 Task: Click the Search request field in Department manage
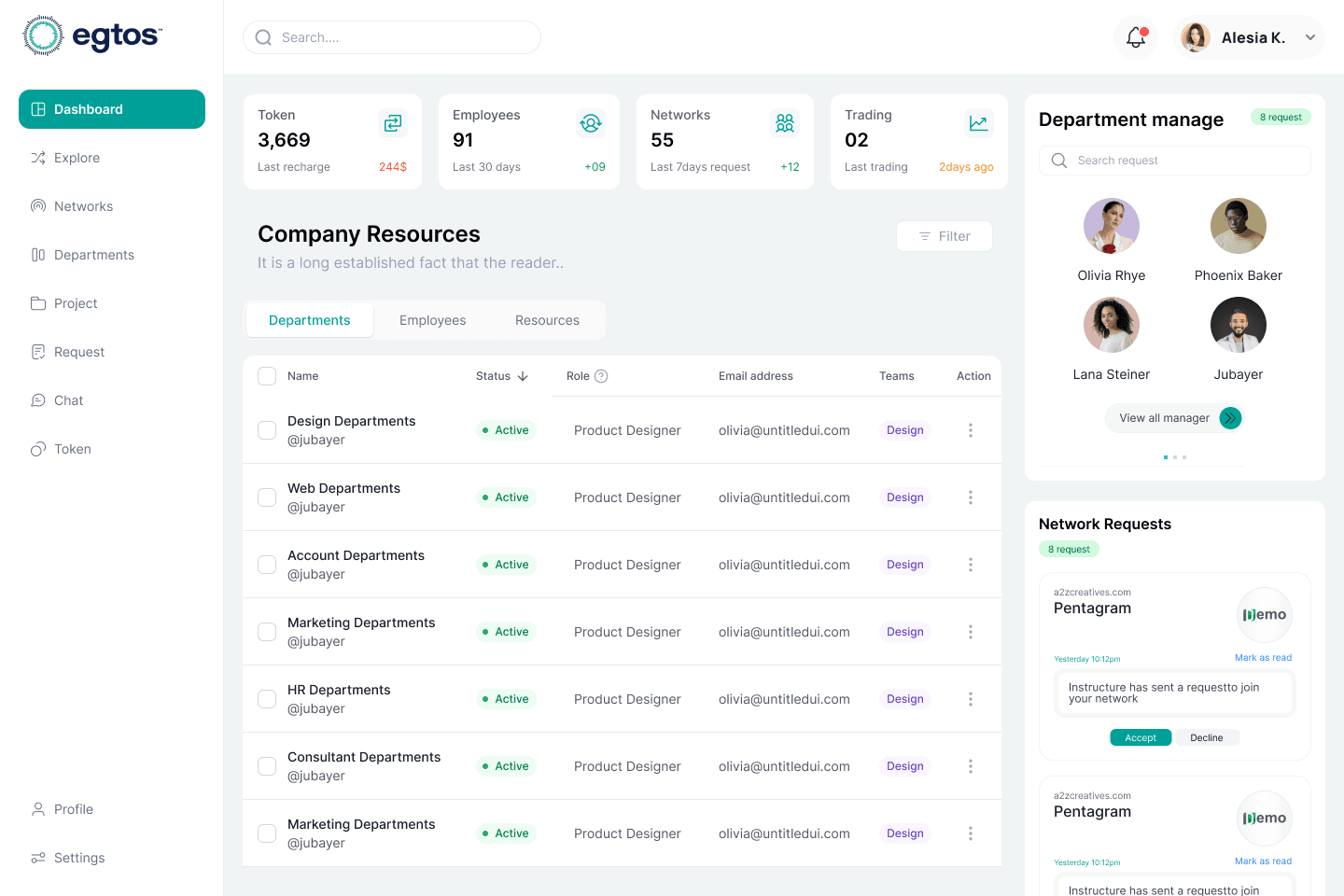click(1174, 160)
